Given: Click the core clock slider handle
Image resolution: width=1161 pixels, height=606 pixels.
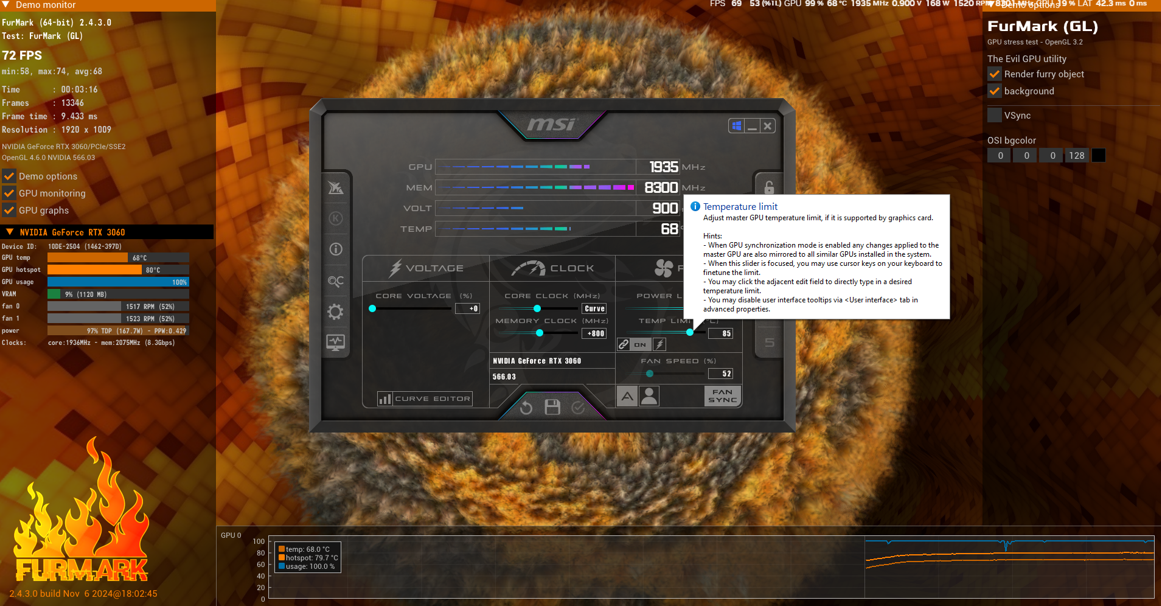Looking at the screenshot, I should point(537,308).
